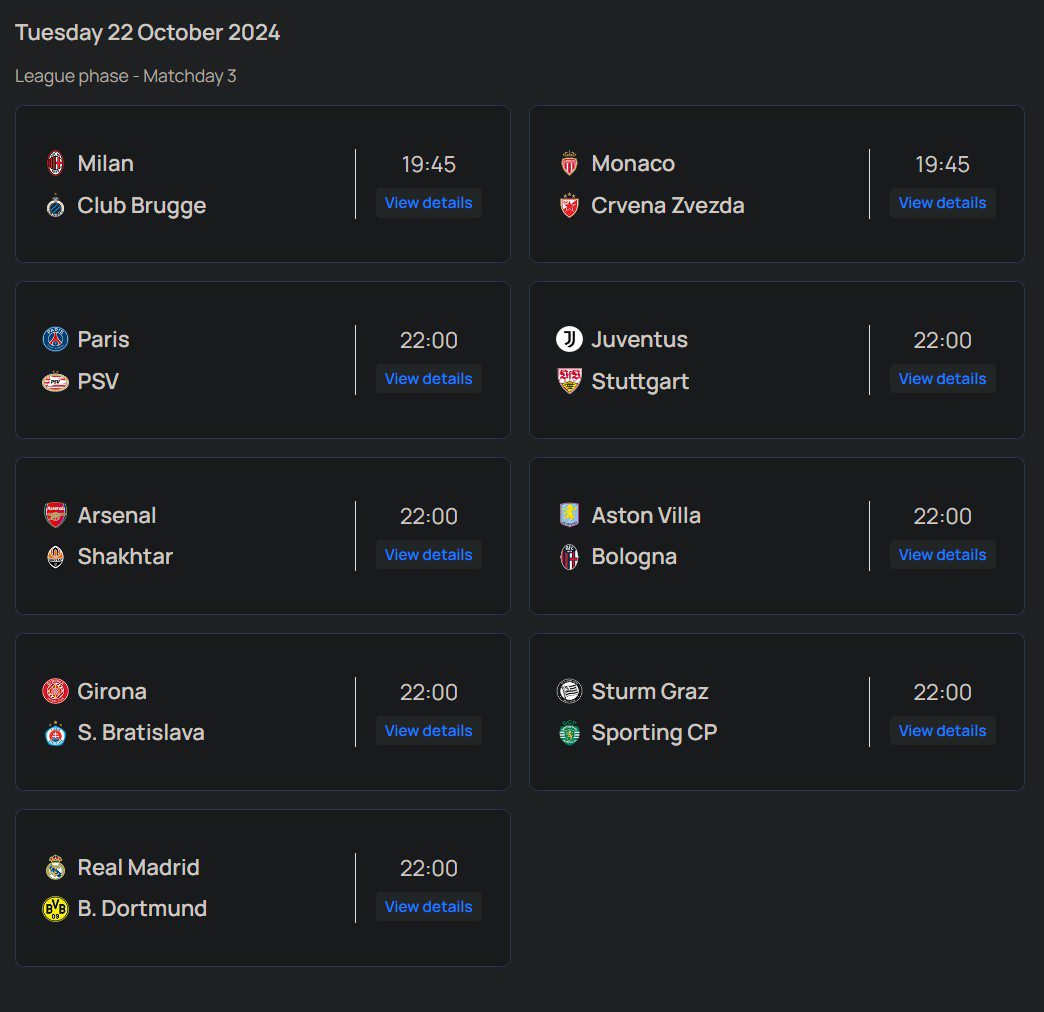Select the Sturm Graz vs Sporting kickoff time

point(941,691)
